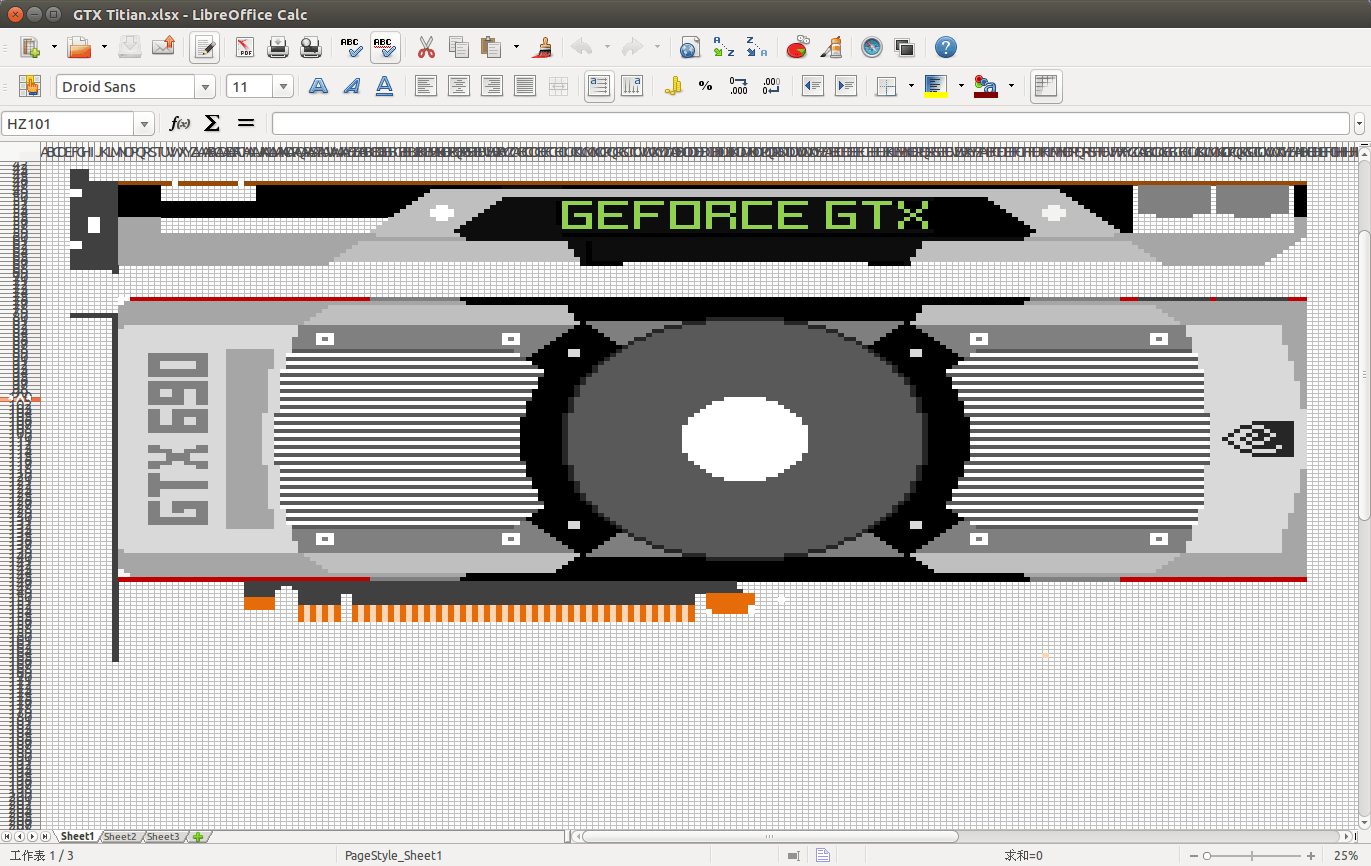Switch to the Sheet2 tab

point(120,837)
